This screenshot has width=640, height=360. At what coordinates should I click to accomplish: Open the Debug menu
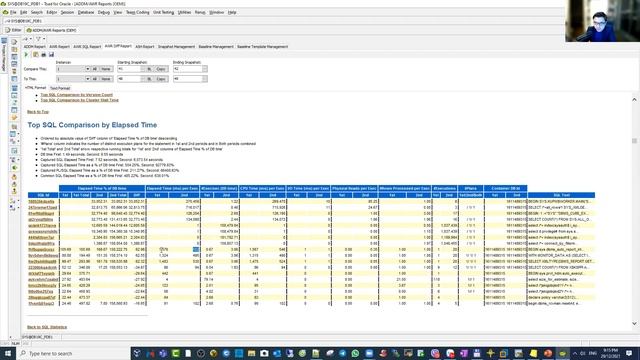click(104, 12)
